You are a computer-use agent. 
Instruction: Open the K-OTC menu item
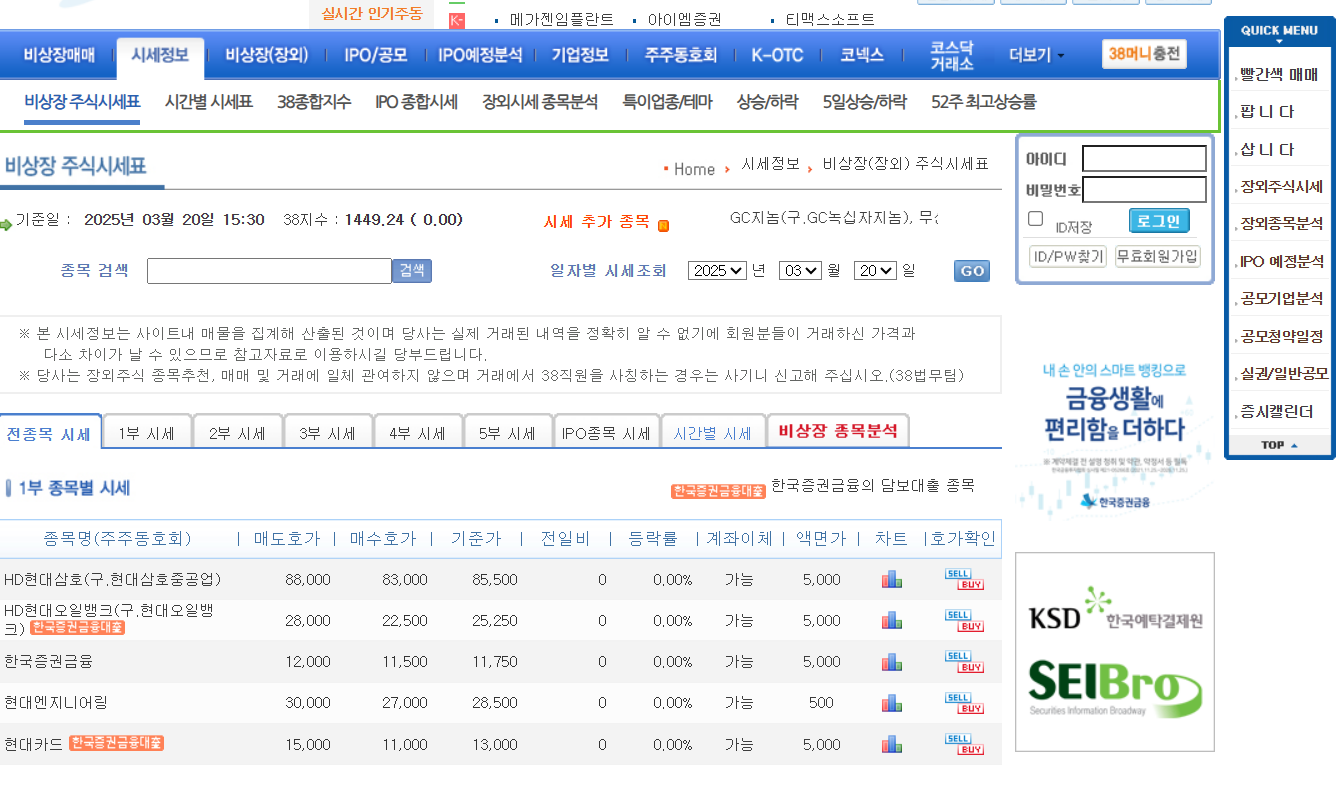776,55
